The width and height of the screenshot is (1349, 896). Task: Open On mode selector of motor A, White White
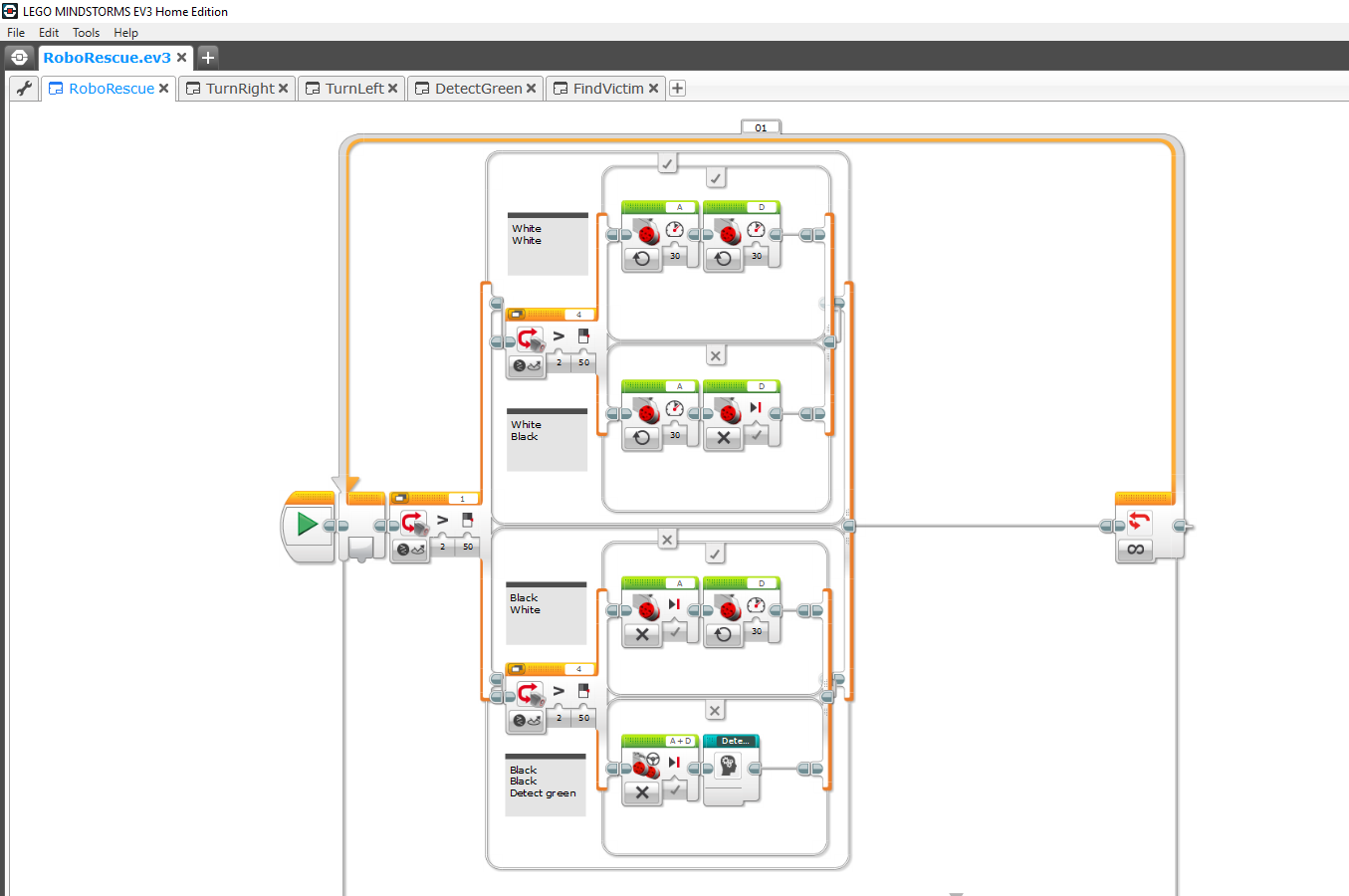642,259
